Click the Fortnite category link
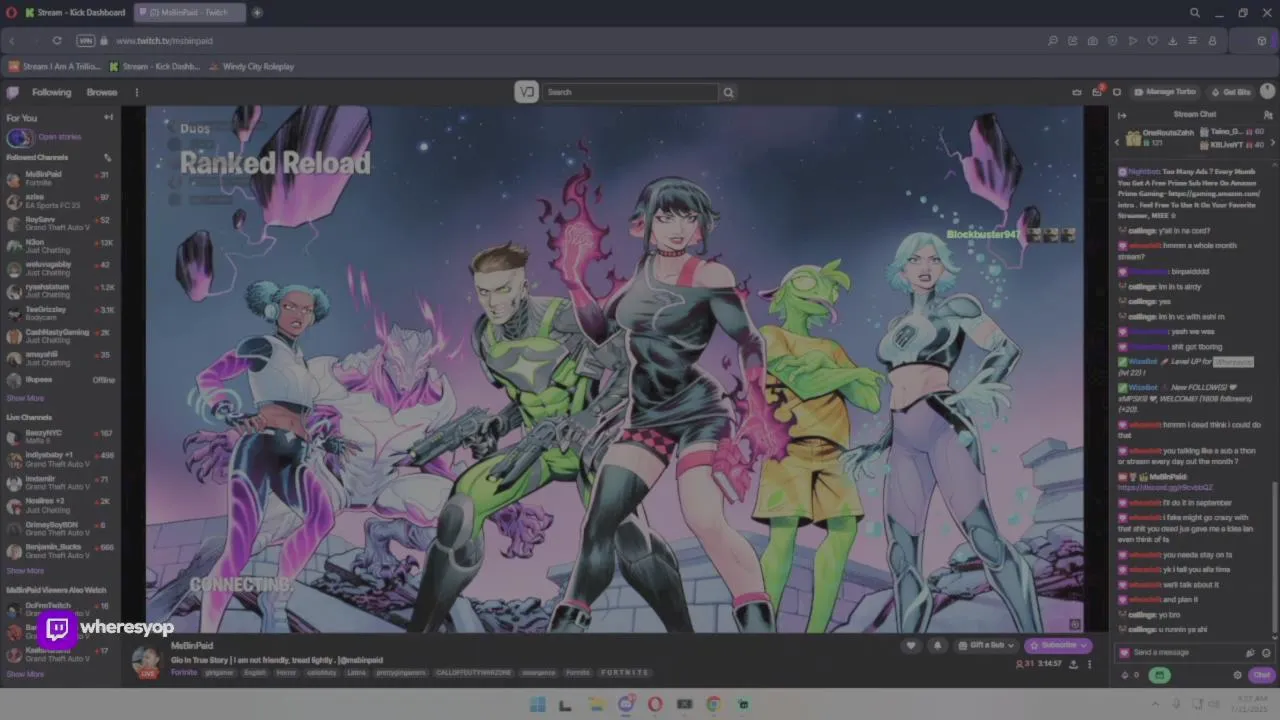 click(184, 673)
